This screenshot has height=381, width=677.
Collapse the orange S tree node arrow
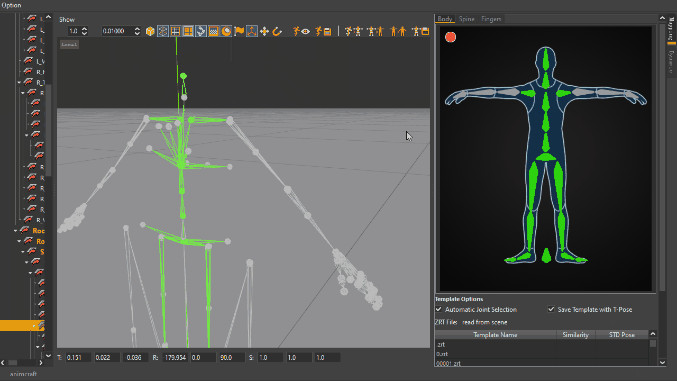[23, 251]
